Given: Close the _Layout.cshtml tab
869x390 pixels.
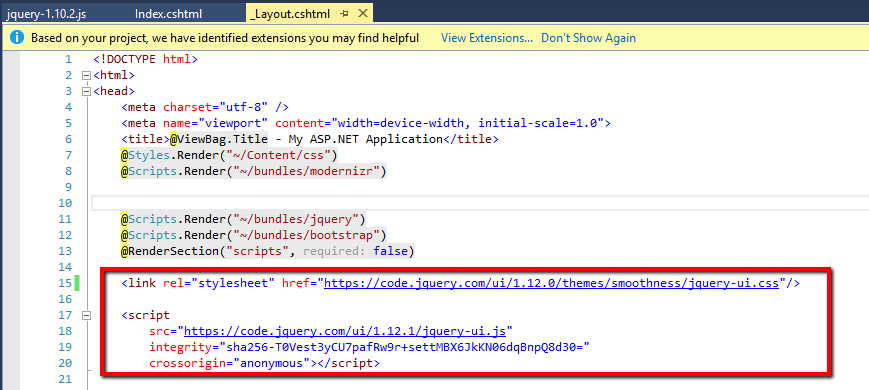Looking at the screenshot, I should point(362,13).
